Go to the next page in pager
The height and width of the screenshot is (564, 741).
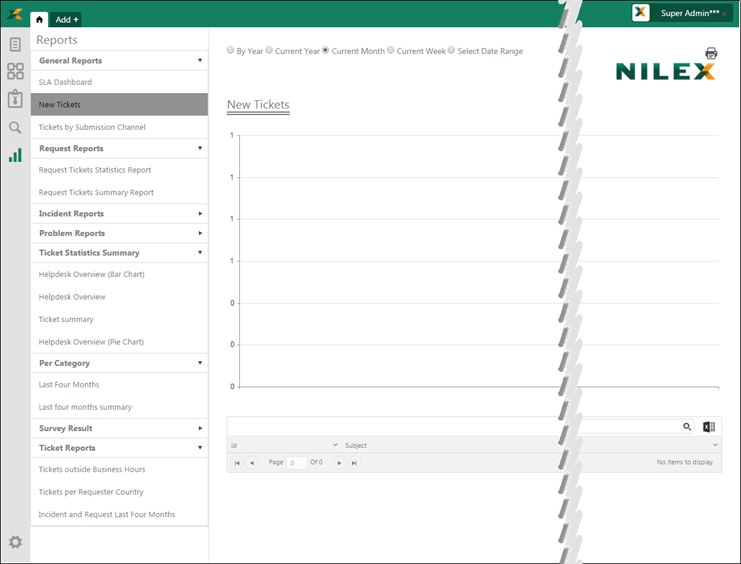point(339,463)
